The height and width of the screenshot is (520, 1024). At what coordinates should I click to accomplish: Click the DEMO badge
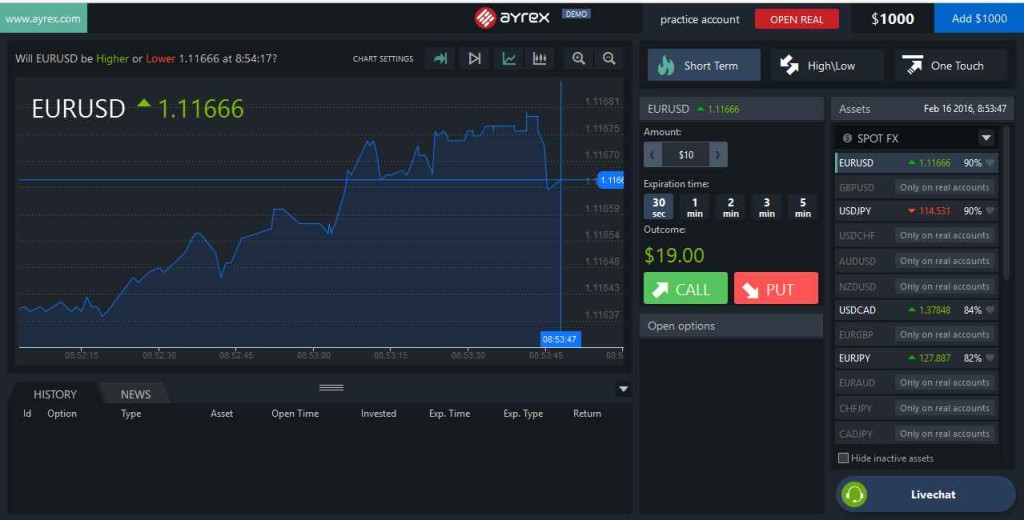(576, 14)
